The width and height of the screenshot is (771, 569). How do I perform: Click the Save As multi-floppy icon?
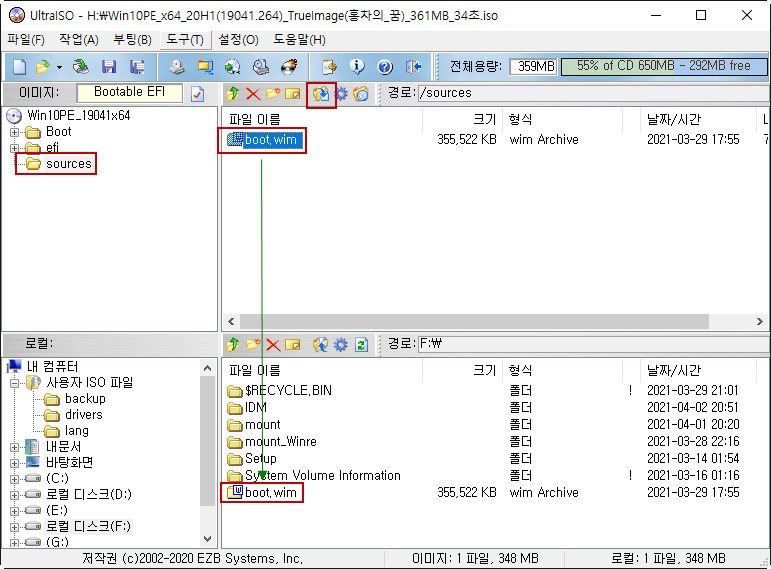137,66
